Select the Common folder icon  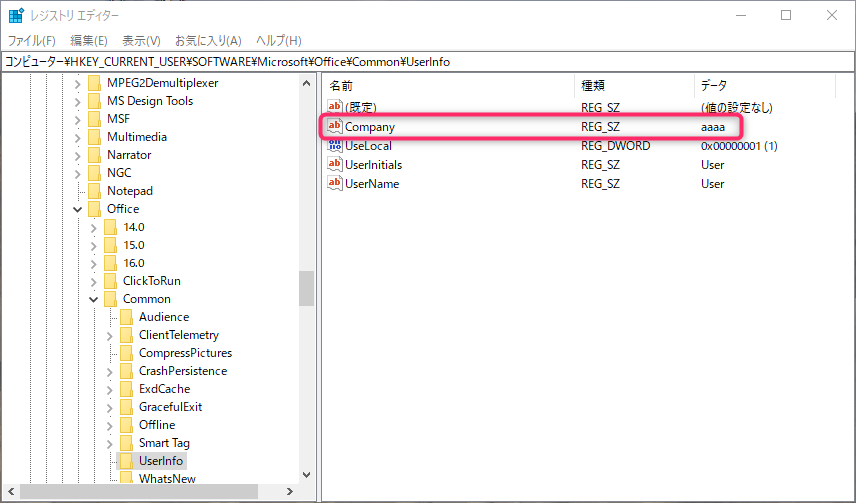tap(110, 299)
